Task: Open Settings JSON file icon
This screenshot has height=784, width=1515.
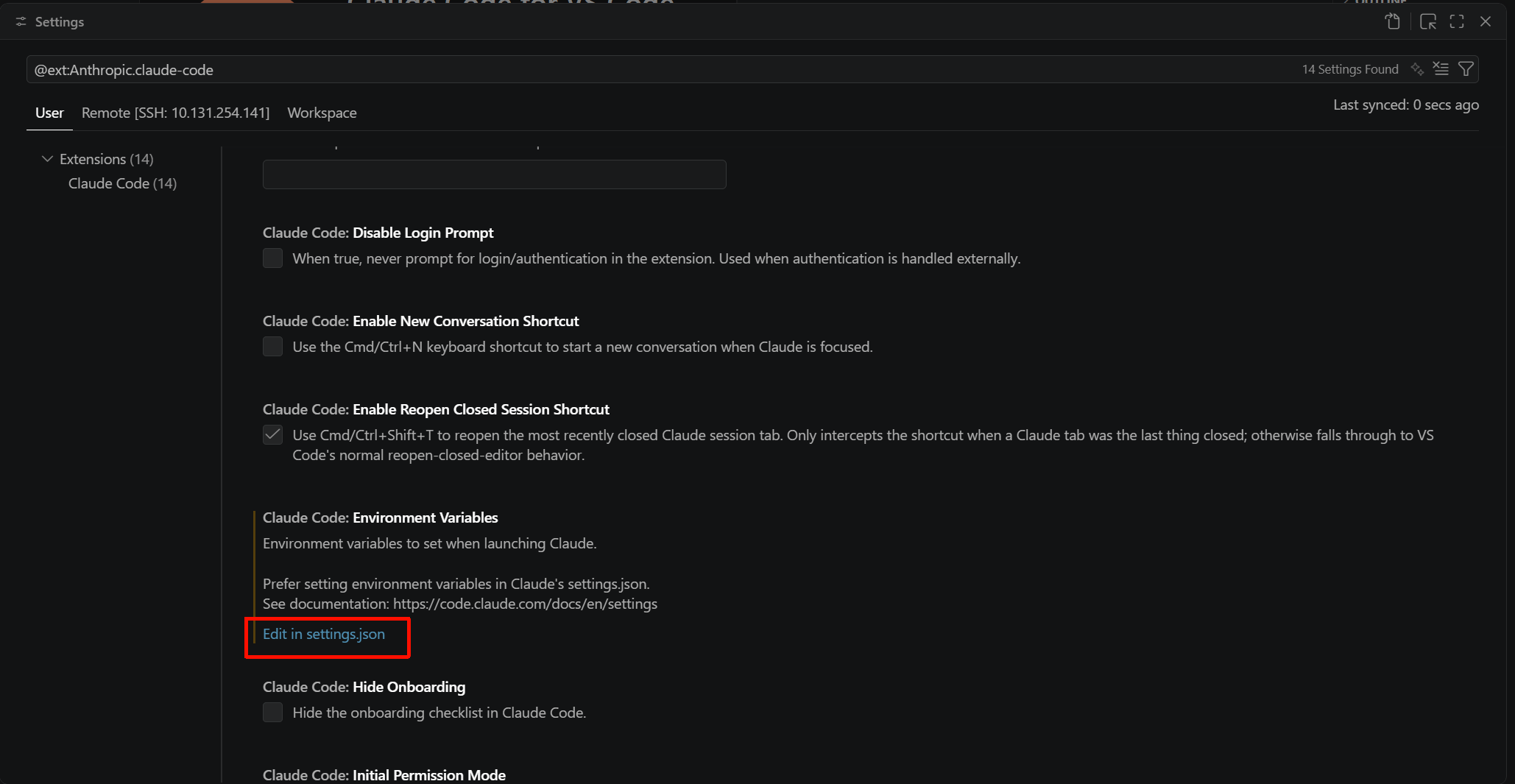Action: (x=1392, y=22)
